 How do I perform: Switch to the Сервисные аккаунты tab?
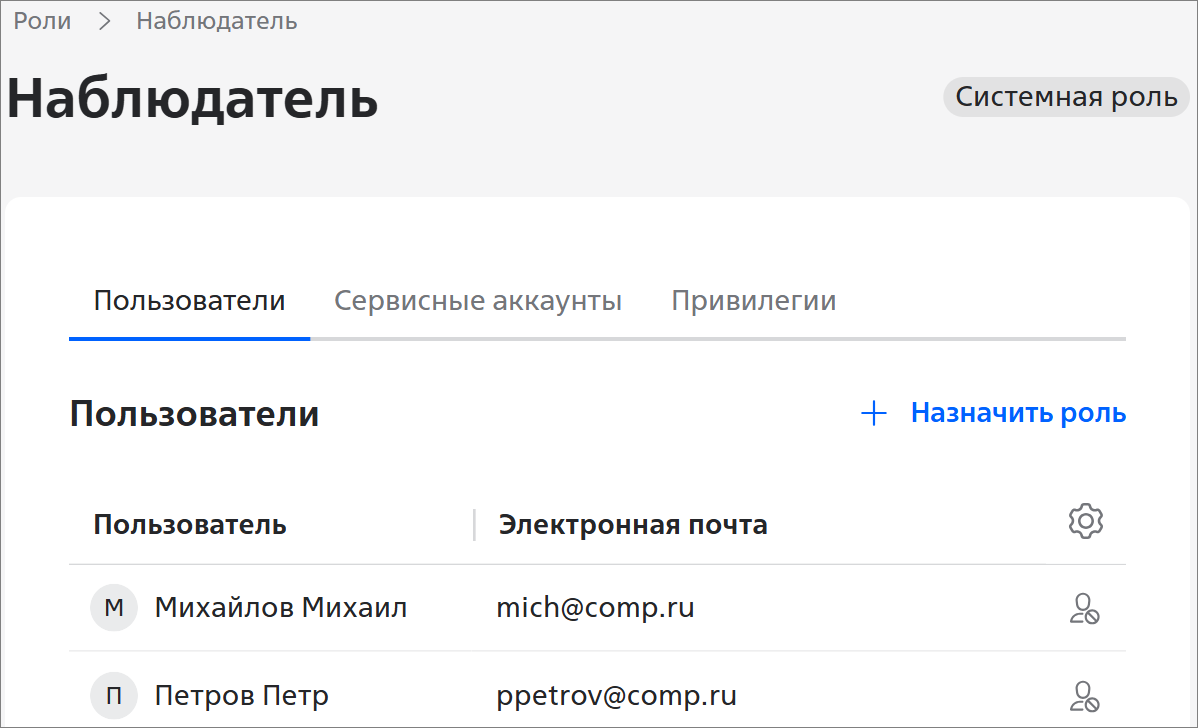point(478,301)
